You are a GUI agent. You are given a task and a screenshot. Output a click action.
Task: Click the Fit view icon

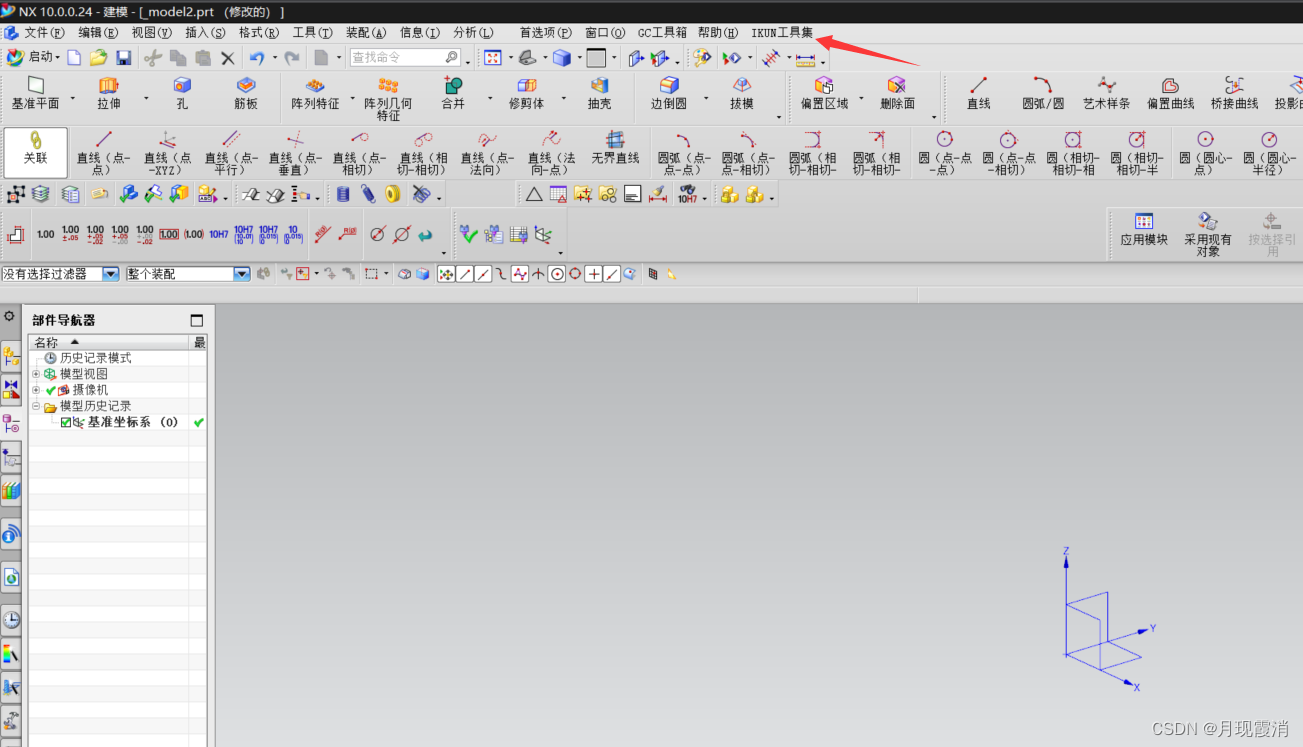click(492, 58)
